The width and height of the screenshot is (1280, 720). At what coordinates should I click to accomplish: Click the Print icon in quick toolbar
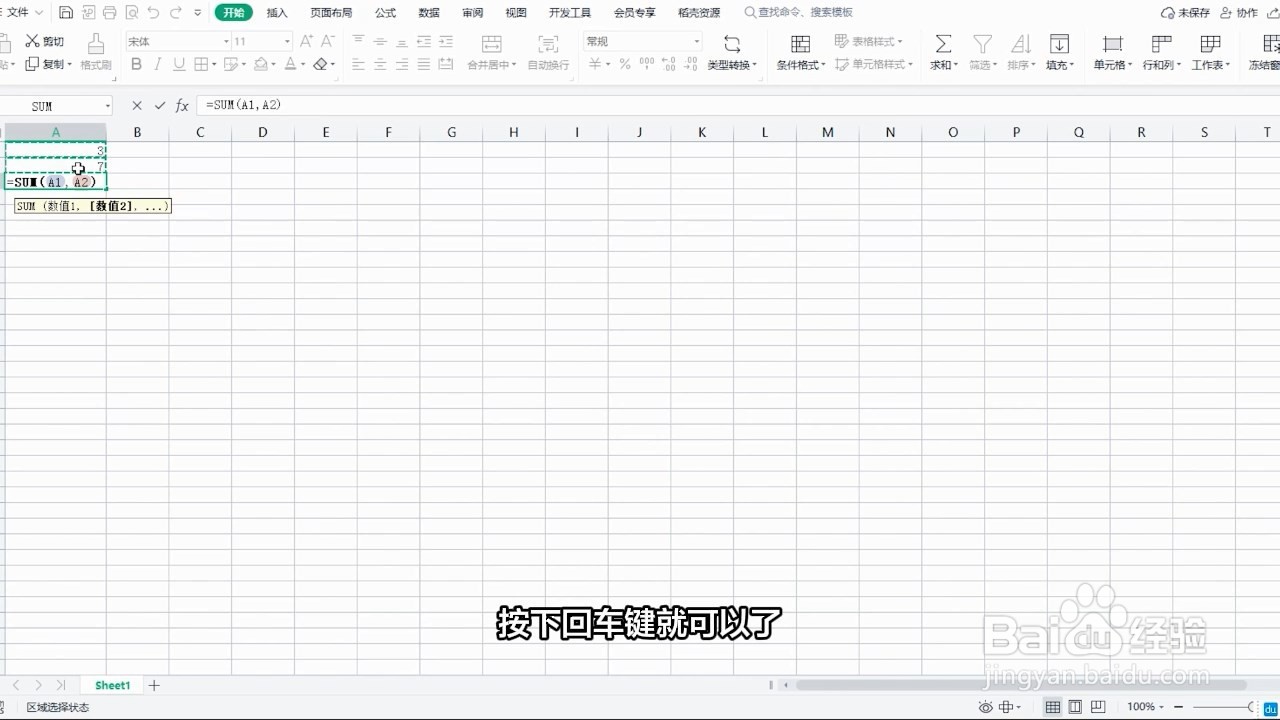(x=110, y=13)
